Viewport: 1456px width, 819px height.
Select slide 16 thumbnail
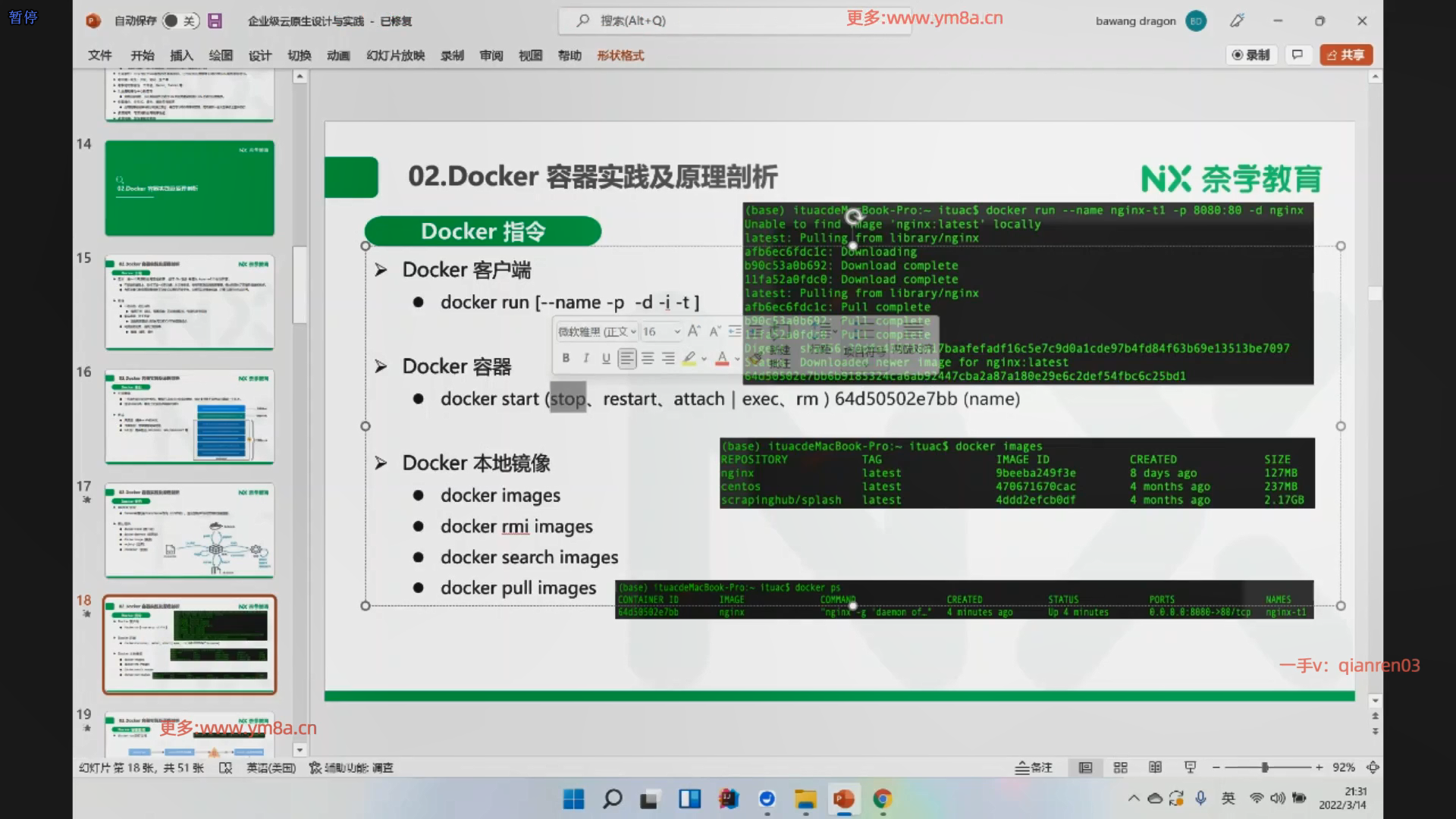point(190,416)
